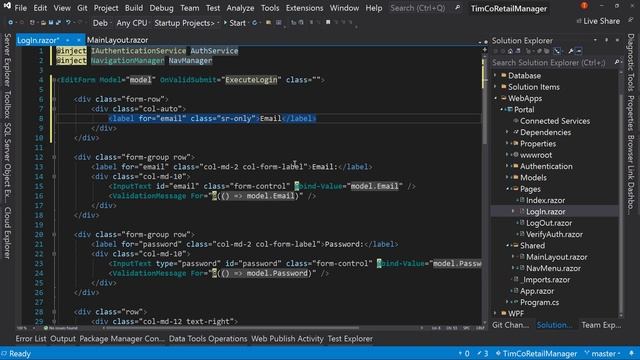Open Solution Explorer window options dropdown arrow
Screen dimensions: 640x360
coord(596,40)
